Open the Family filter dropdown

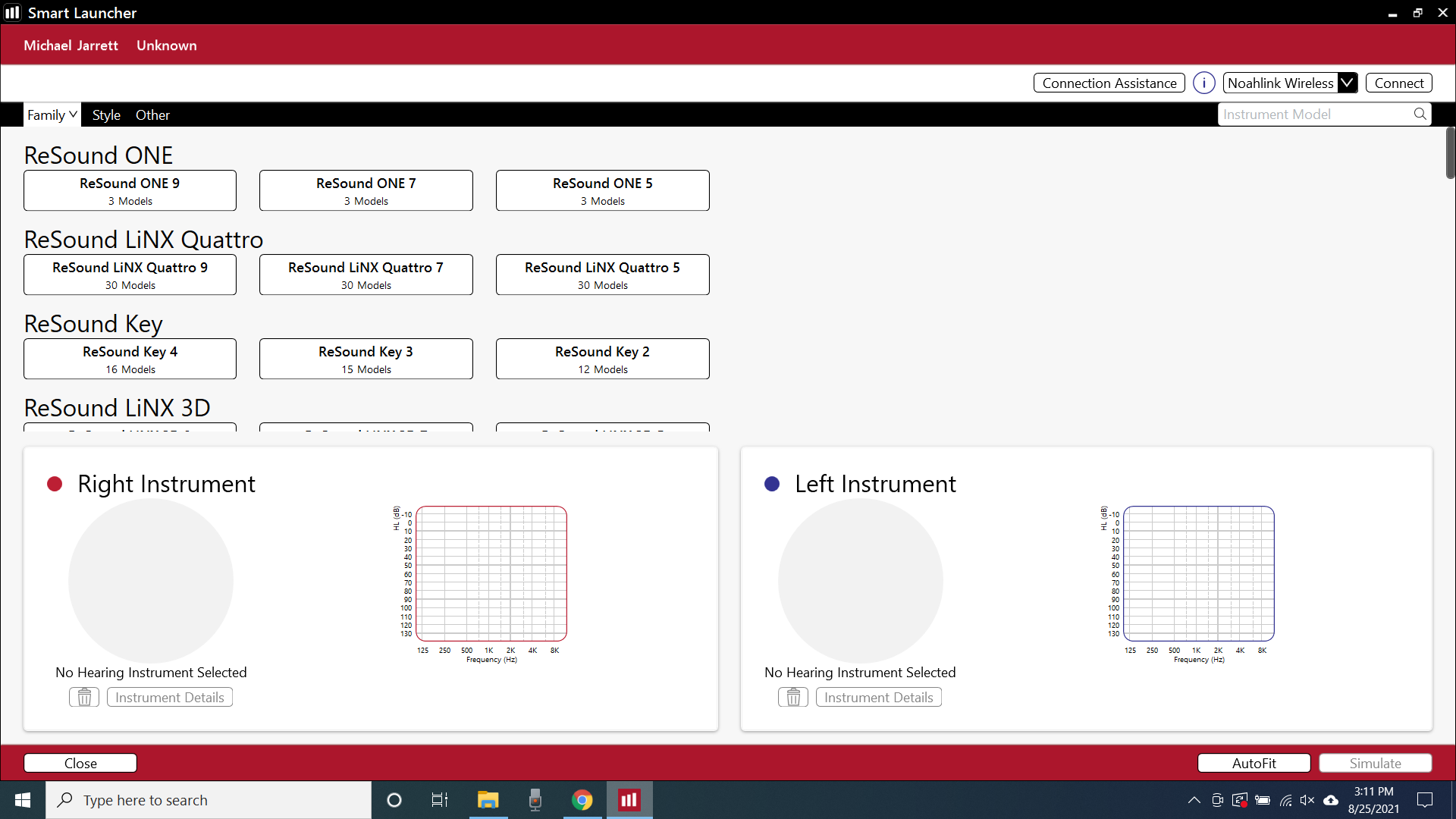[52, 115]
